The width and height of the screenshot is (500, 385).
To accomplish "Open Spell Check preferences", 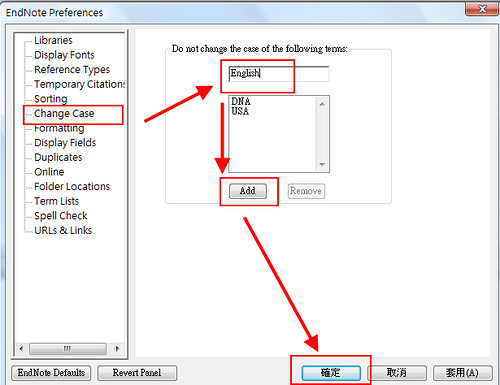I will pyautogui.click(x=61, y=216).
